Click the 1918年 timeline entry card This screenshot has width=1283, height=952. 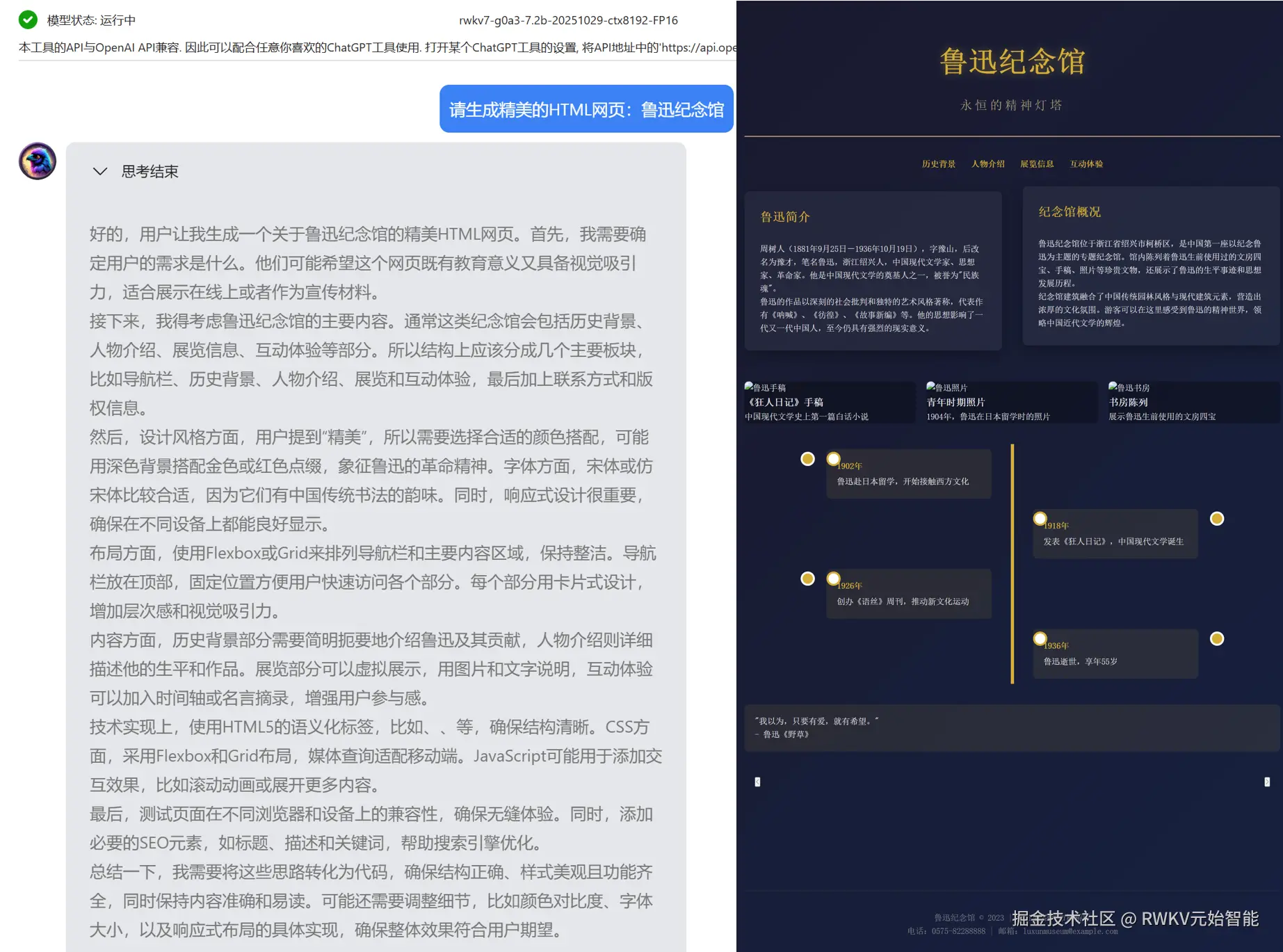coord(1115,533)
